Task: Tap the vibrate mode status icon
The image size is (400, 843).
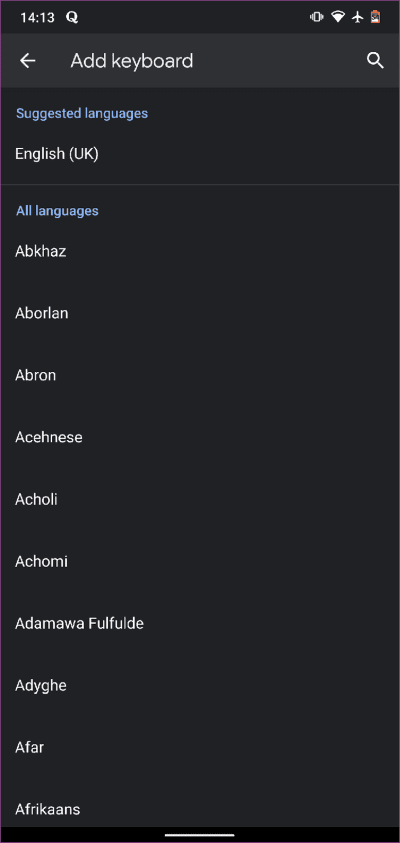Action: point(316,17)
